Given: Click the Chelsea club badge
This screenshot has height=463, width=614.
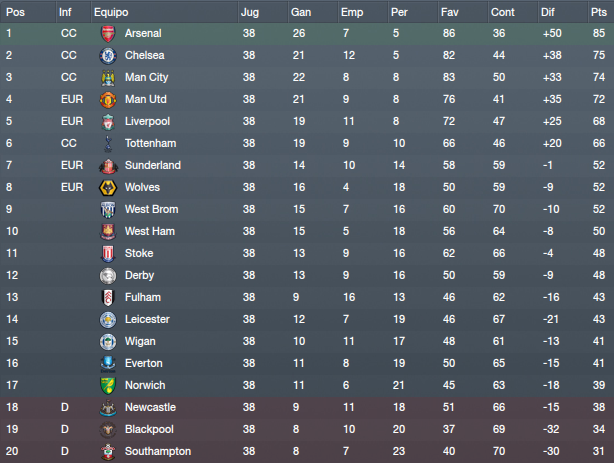Looking at the screenshot, I should coord(108,56).
